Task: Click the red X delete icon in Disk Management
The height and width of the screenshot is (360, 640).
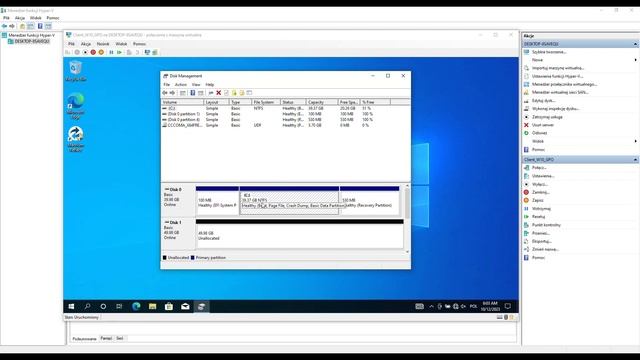Action: tap(218, 93)
